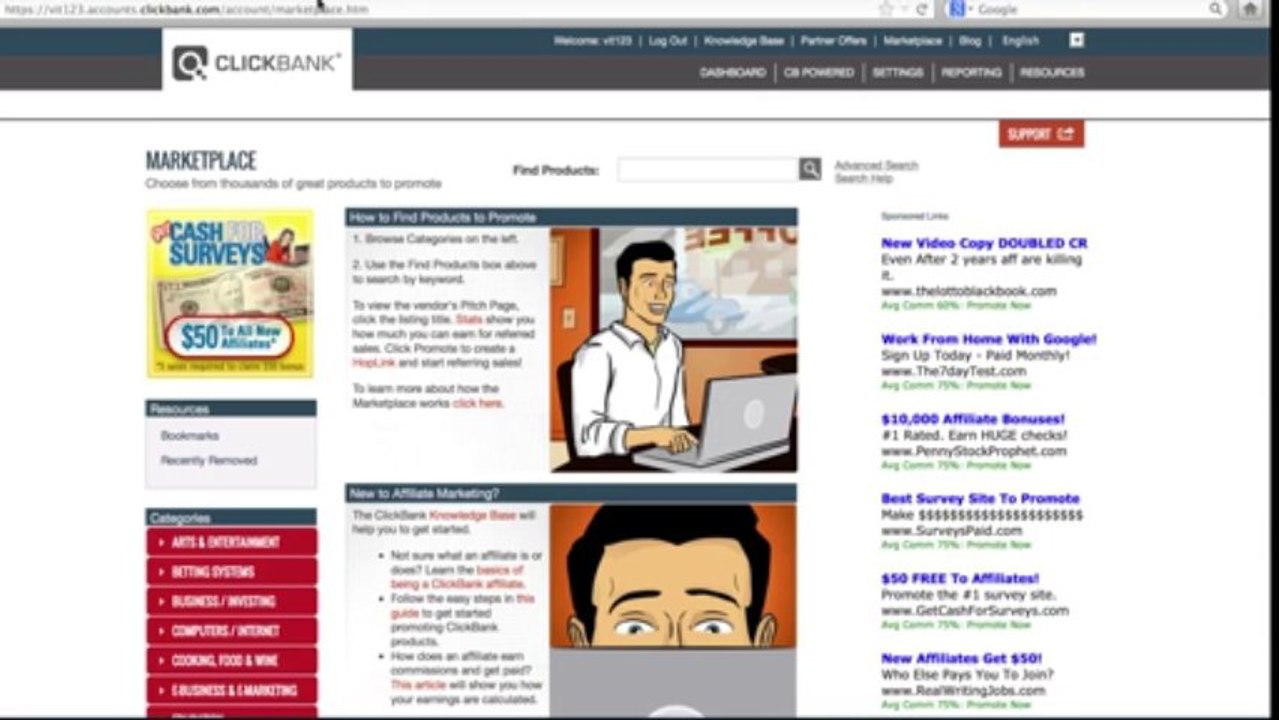Open the browser Home button
1279x720 pixels.
pyautogui.click(x=1250, y=9)
